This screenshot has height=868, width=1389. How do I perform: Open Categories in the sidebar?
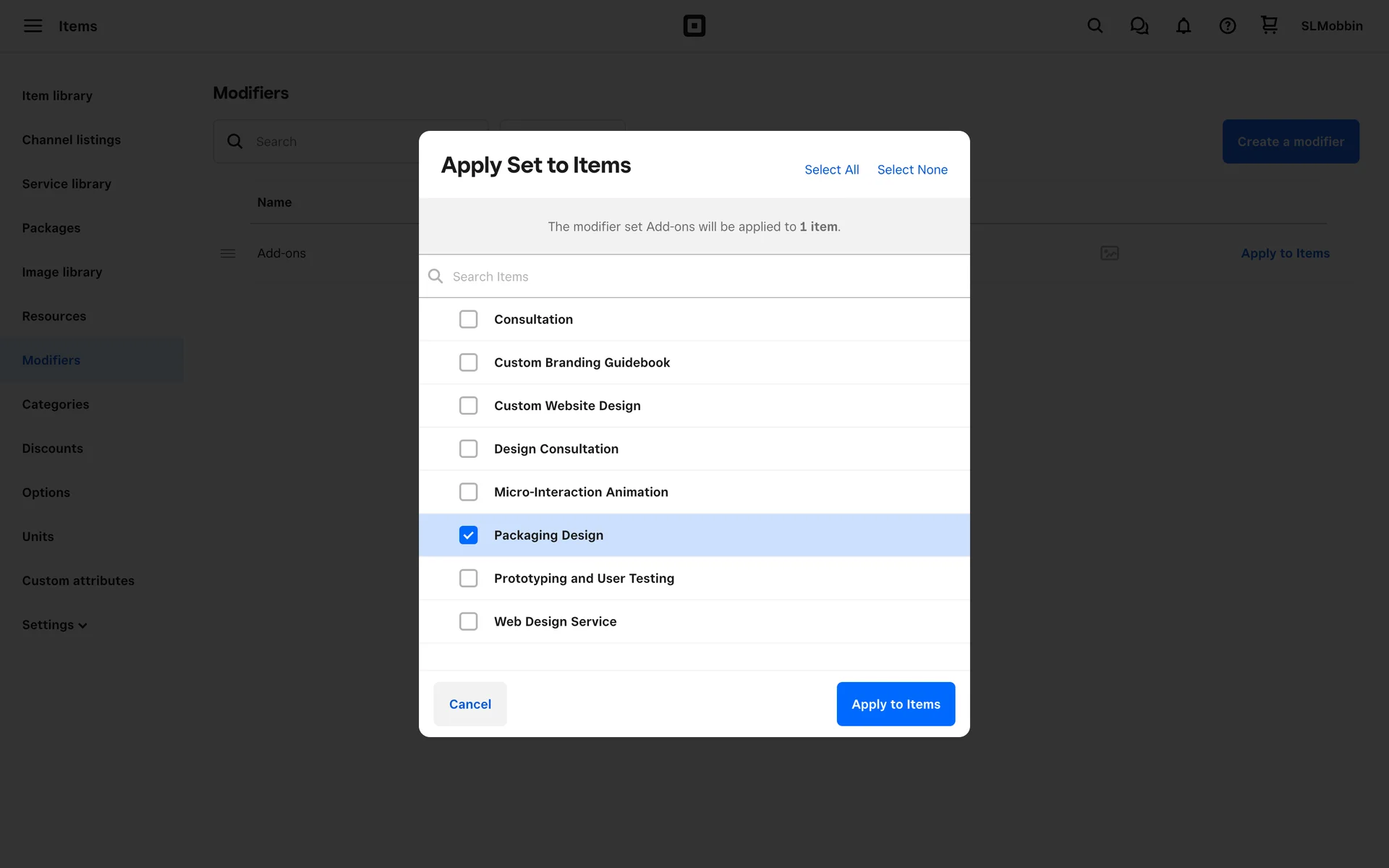56,404
